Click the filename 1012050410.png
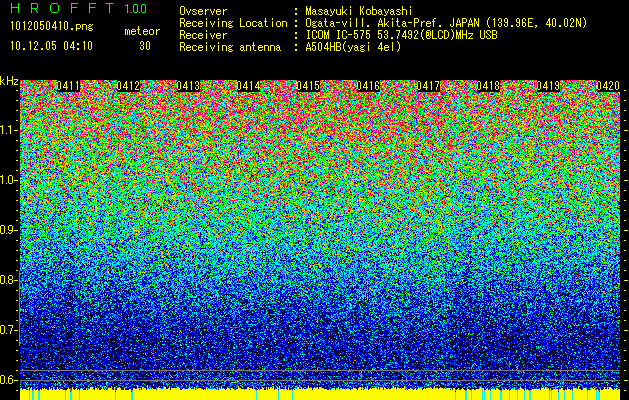The height and width of the screenshot is (400, 629). [x=52, y=27]
